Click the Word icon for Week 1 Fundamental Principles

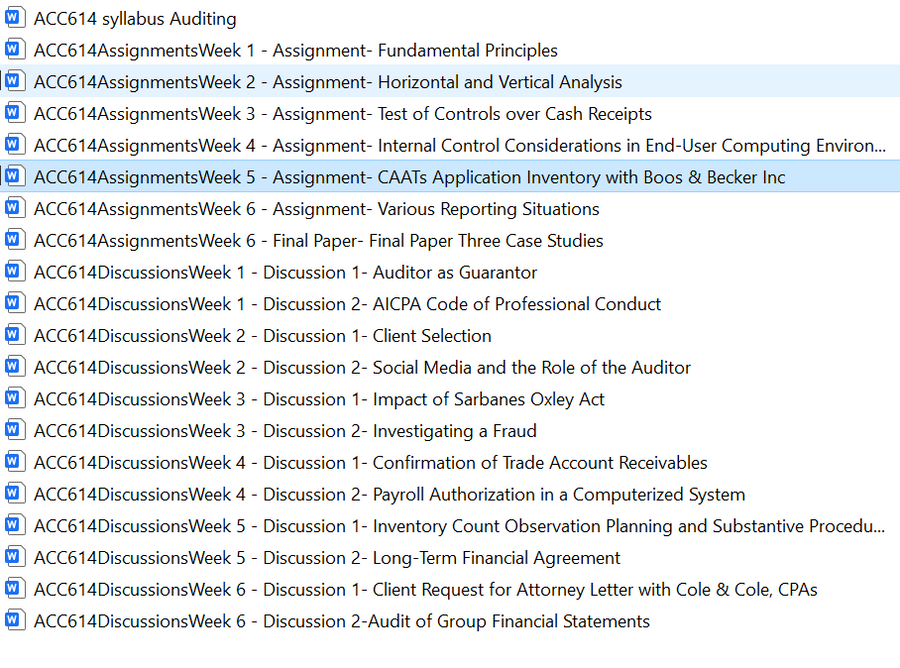click(x=15, y=49)
